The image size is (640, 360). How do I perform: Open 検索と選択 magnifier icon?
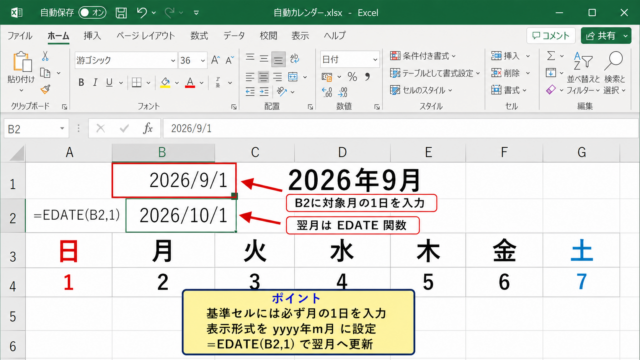[x=613, y=61]
